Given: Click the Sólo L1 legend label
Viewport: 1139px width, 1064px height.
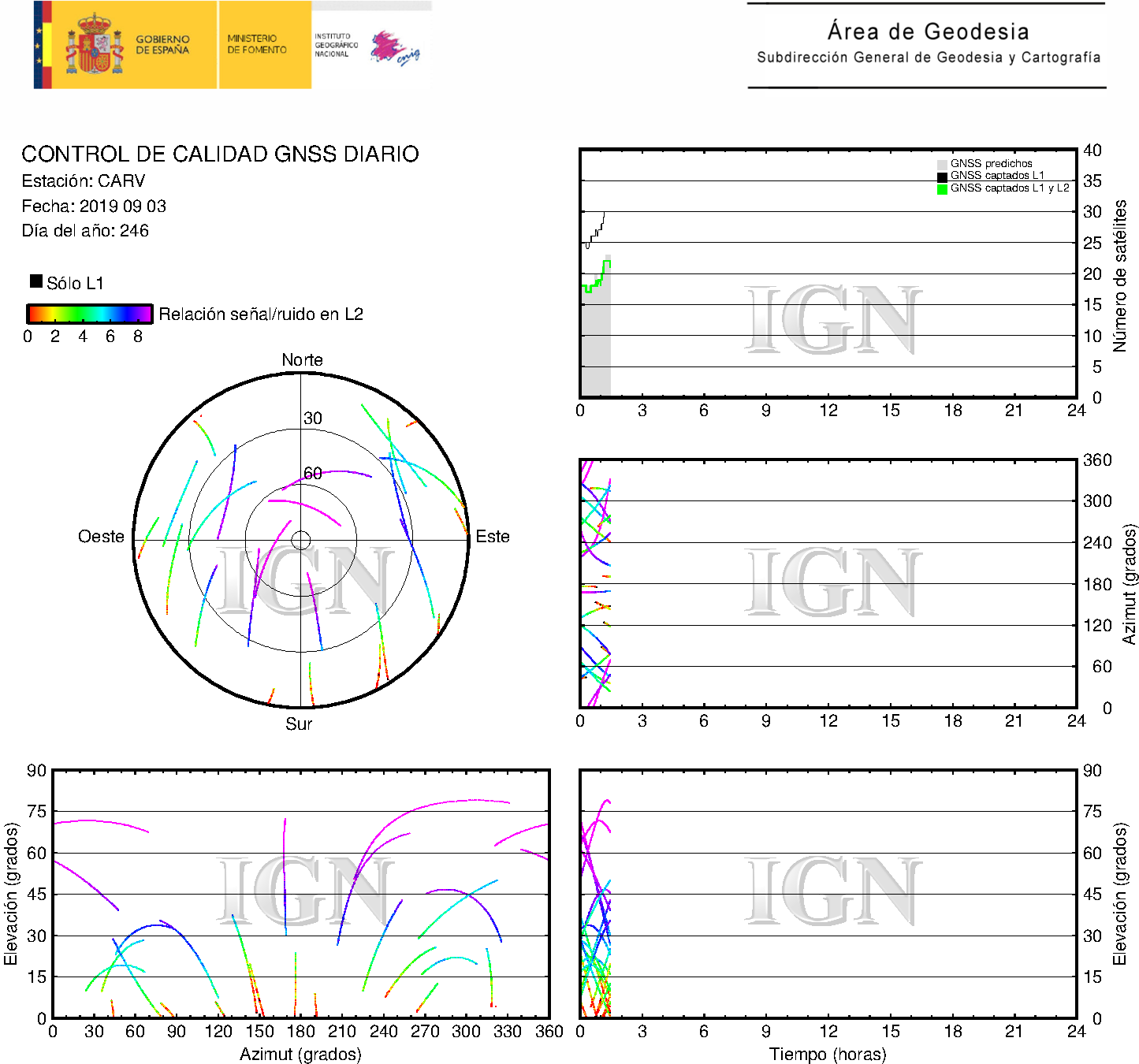Looking at the screenshot, I should pos(75,284).
